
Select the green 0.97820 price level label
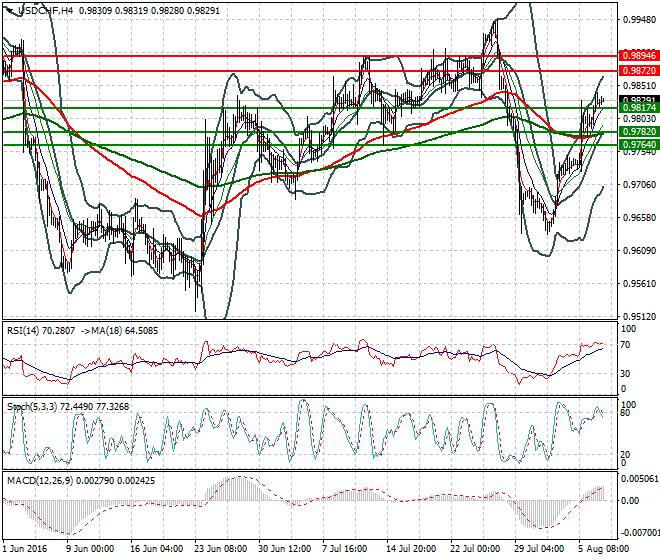(x=639, y=132)
